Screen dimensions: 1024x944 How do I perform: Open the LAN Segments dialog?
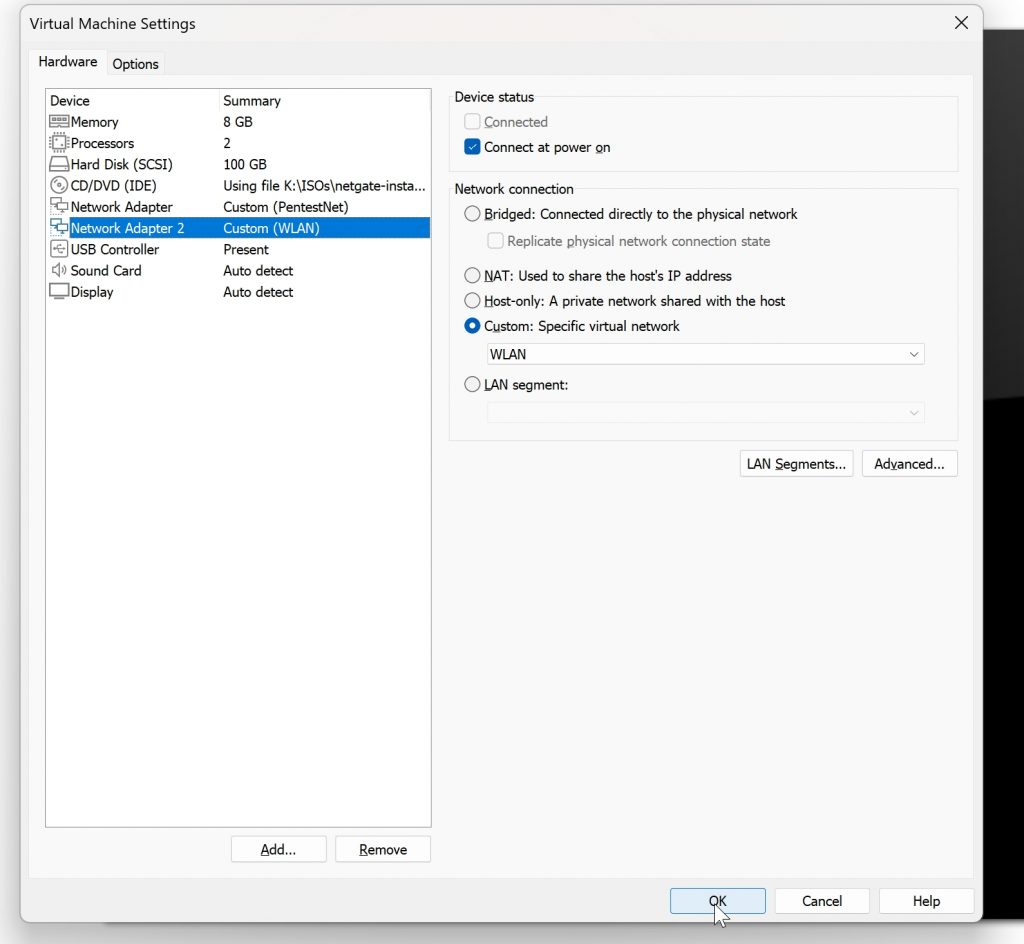click(796, 464)
